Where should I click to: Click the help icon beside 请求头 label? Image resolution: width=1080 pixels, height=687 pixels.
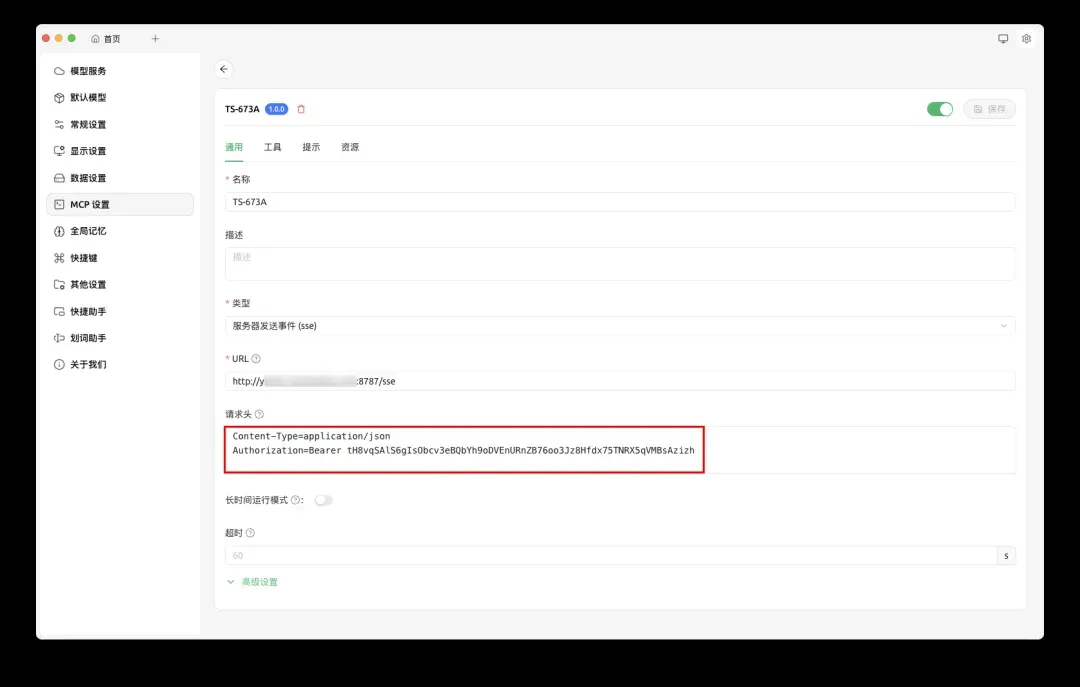pyautogui.click(x=260, y=414)
